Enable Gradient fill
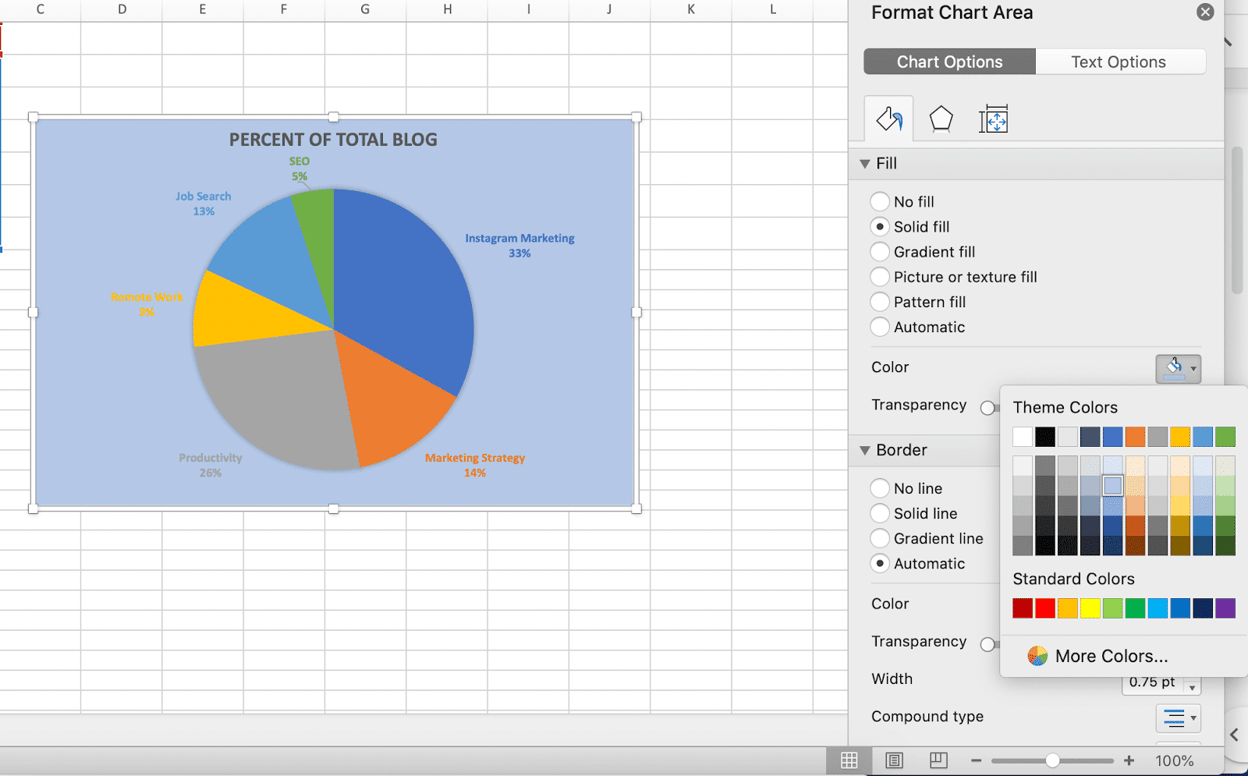The height and width of the screenshot is (776, 1248). coord(879,252)
